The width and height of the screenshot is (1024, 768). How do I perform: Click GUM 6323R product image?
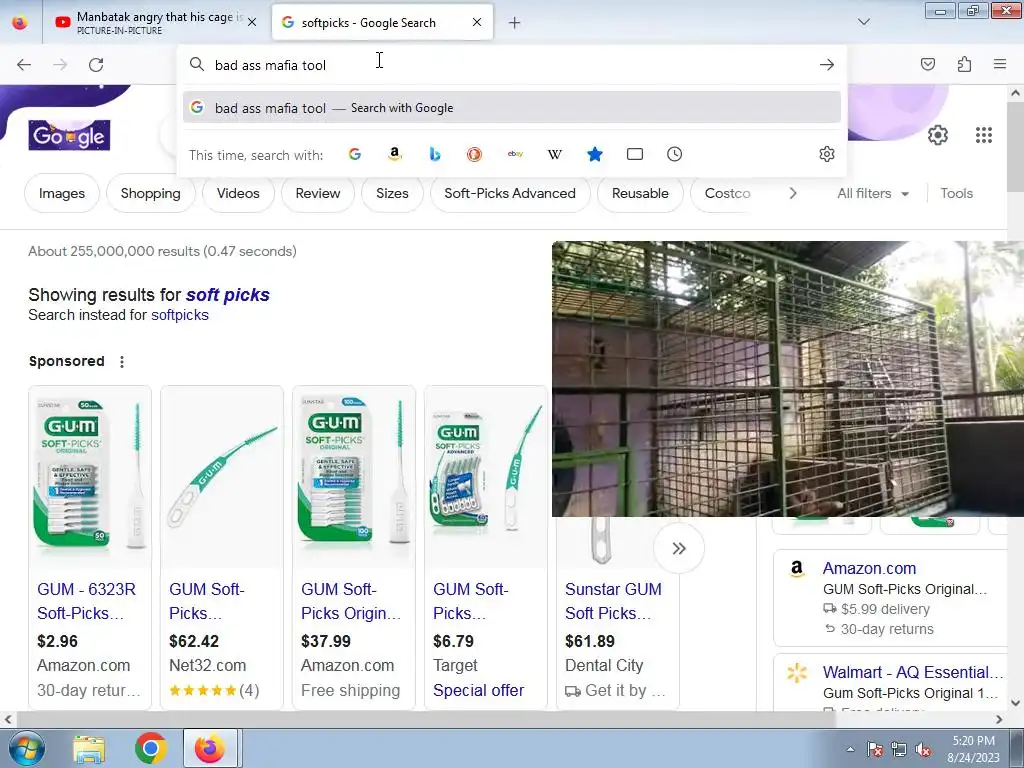point(90,477)
